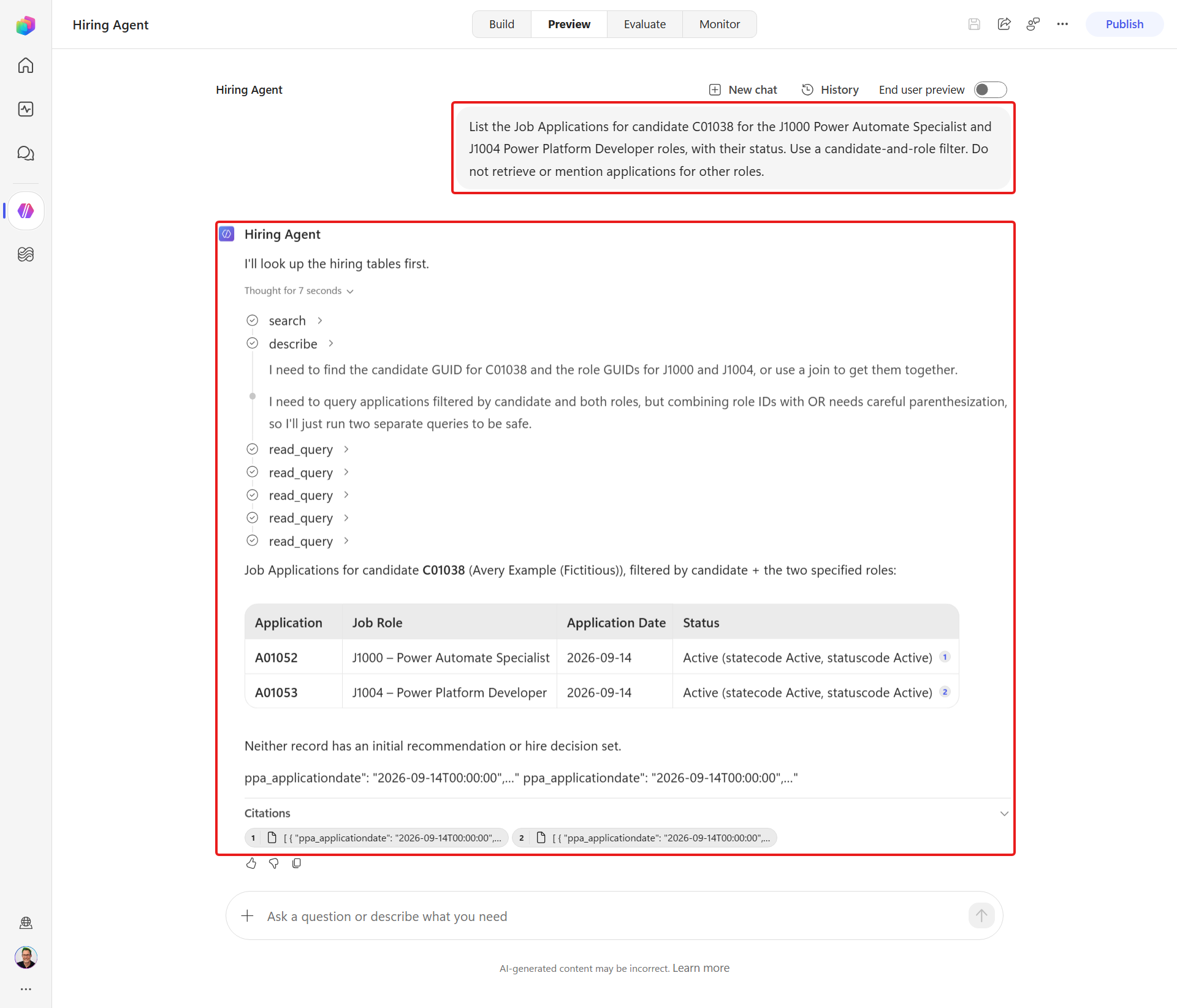Viewport: 1177px width, 1008px height.
Task: Toggle End user preview switch
Action: pos(991,90)
